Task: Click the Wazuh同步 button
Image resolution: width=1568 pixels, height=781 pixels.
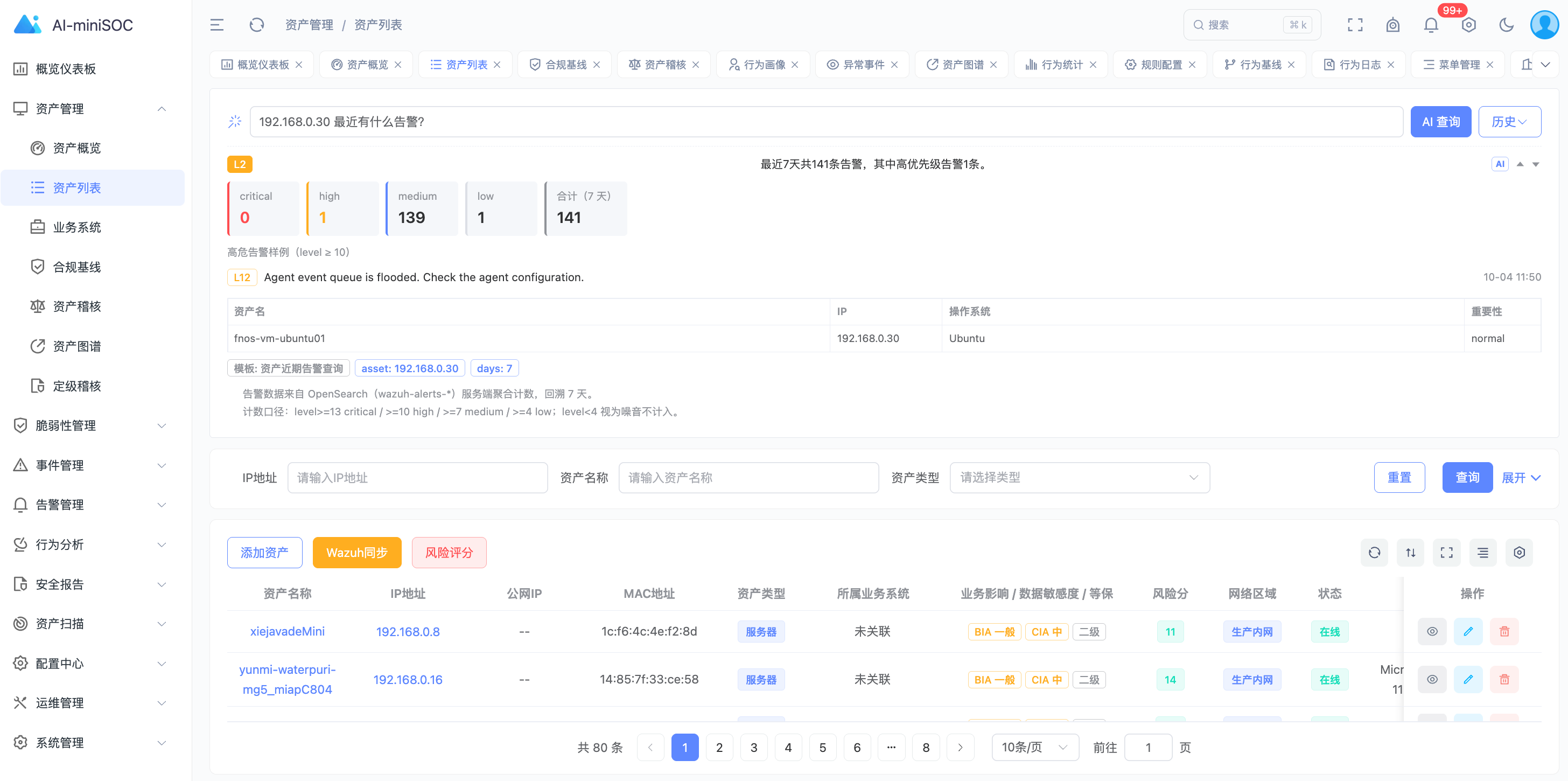Action: tap(356, 553)
